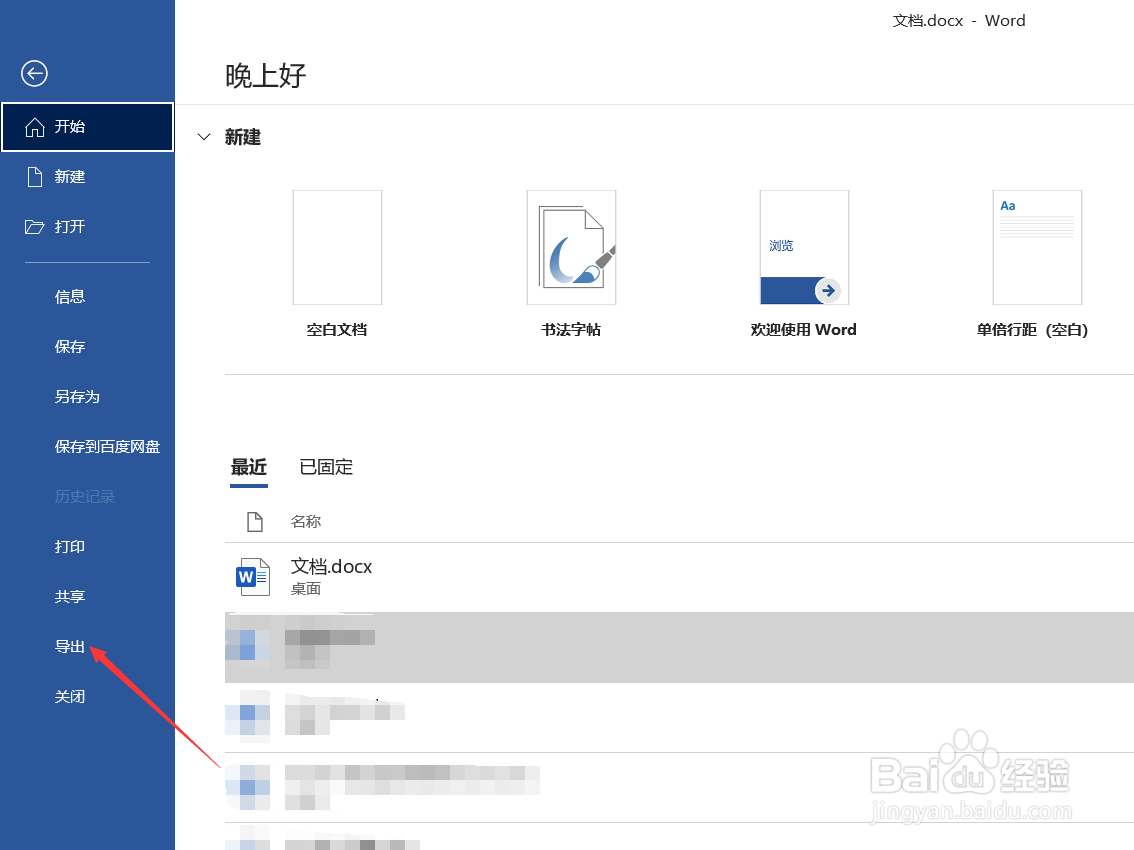Screen dimensions: 1134x850
Task: Click the Word document icon next to 文档.docx
Action: coord(253,576)
